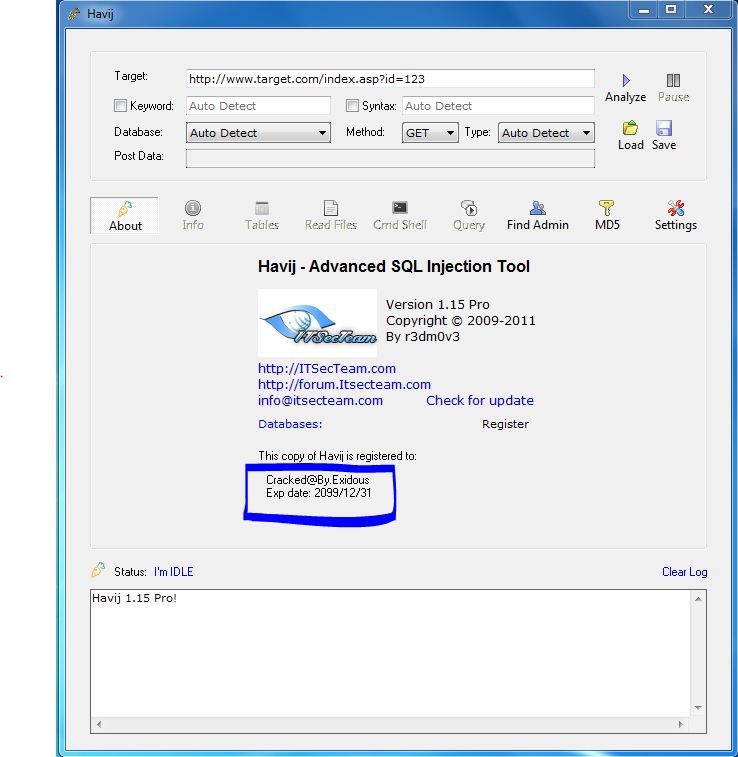Expand the Database dropdown
The width and height of the screenshot is (738, 757).
tap(258, 133)
